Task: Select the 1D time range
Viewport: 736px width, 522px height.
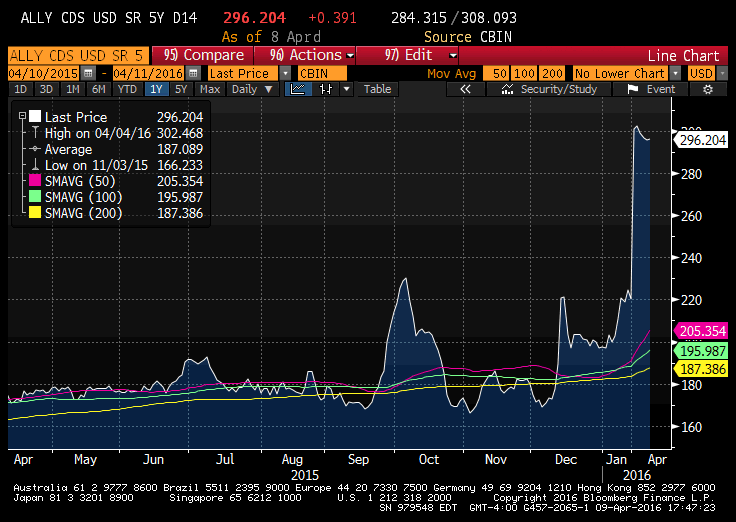Action: (x=21, y=89)
